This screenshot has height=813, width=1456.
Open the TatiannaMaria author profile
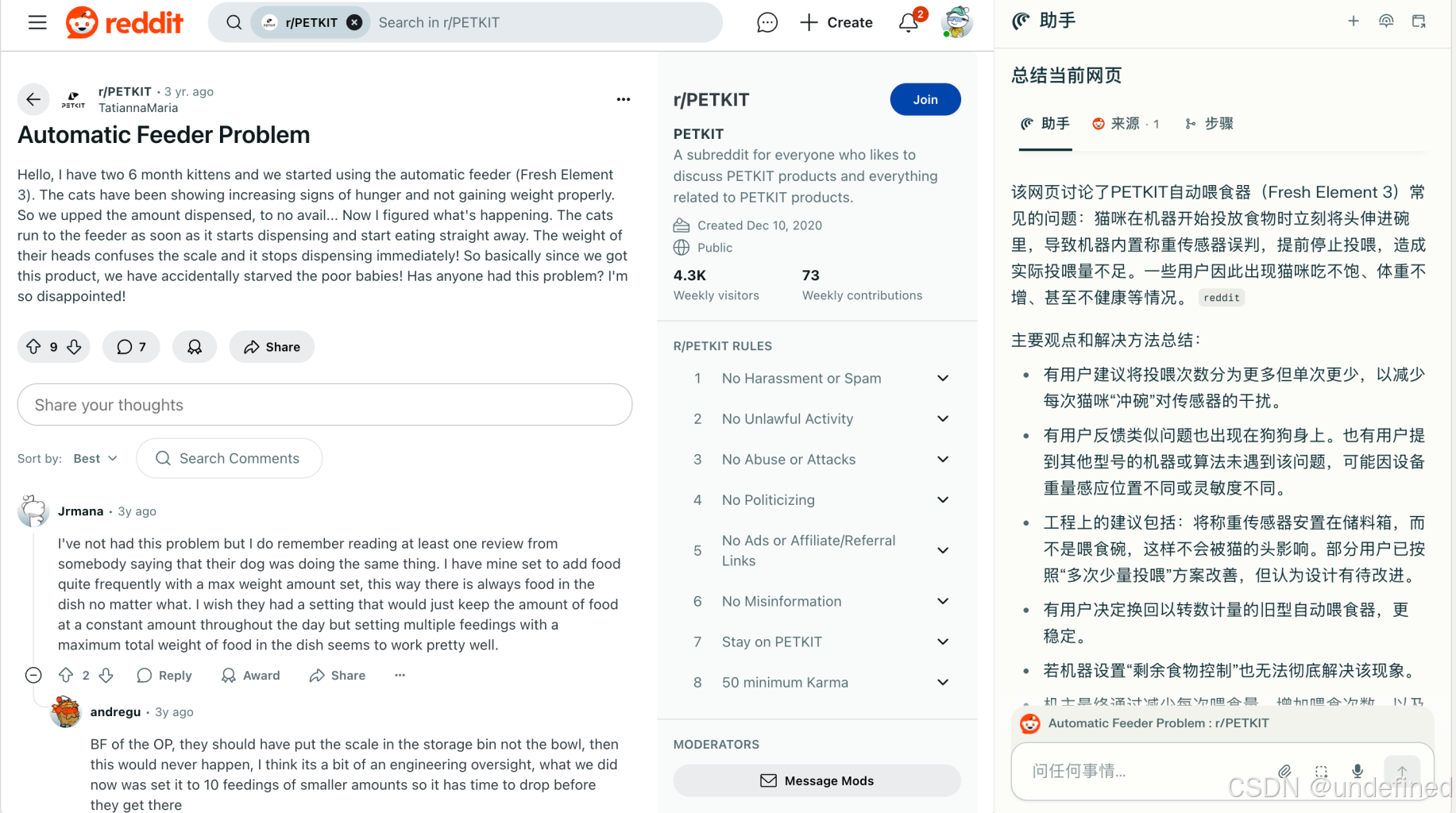click(x=138, y=108)
